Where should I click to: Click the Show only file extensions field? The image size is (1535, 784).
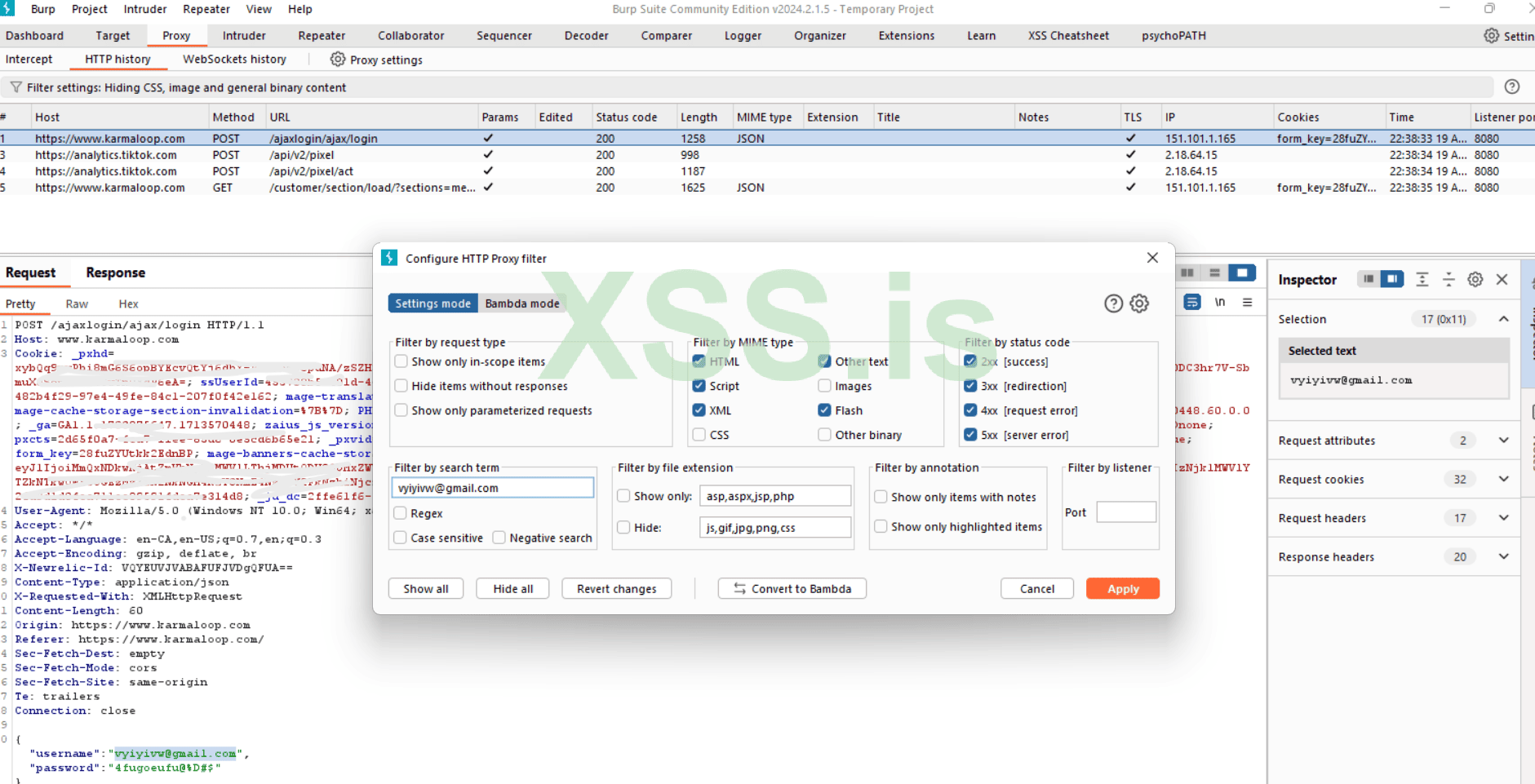pyautogui.click(x=775, y=496)
